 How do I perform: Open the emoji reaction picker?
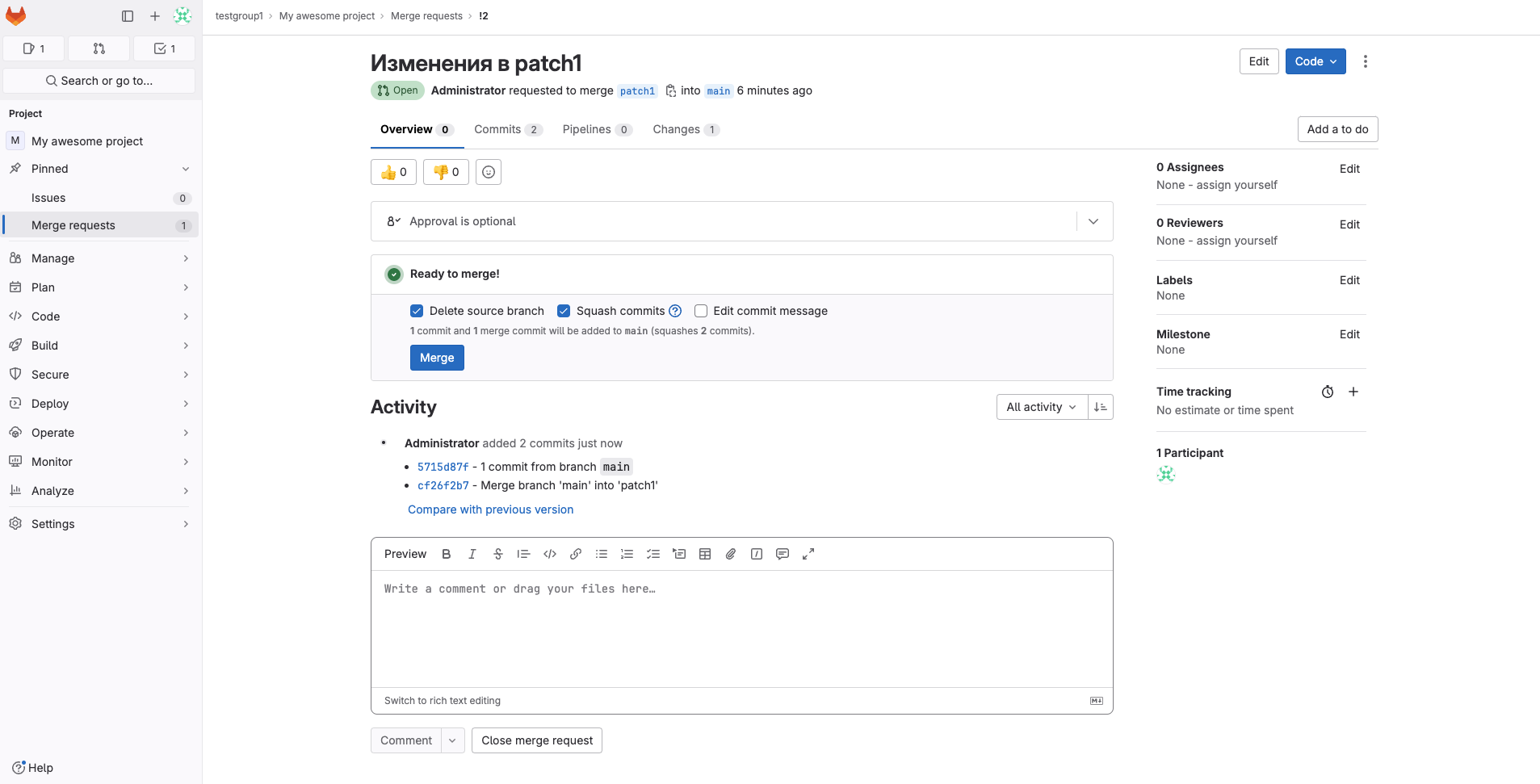point(489,172)
